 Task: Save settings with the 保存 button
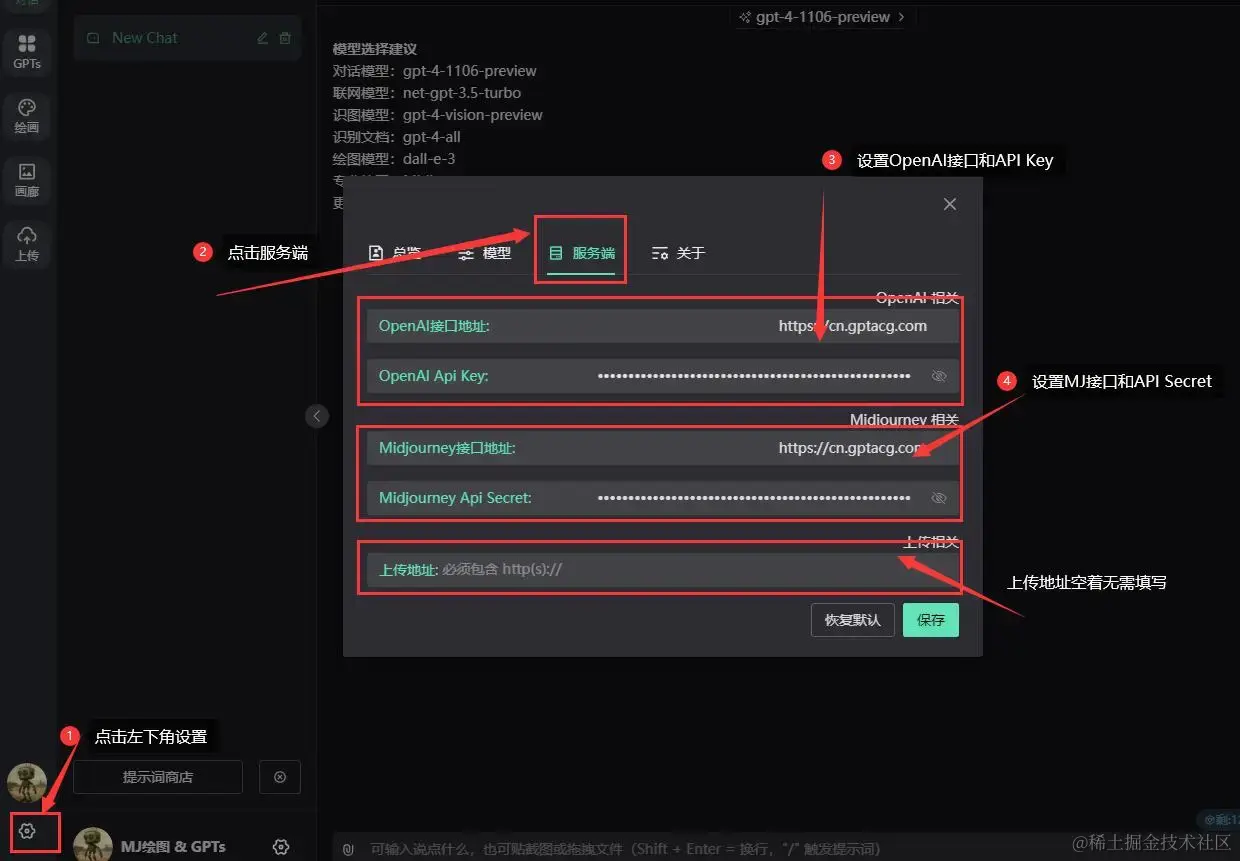931,620
